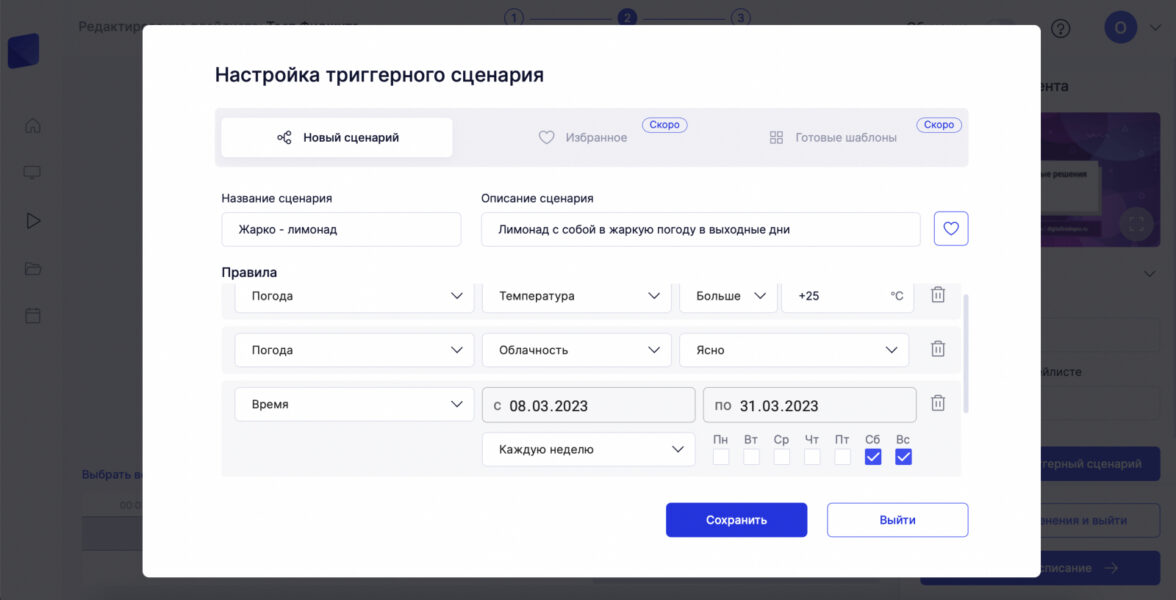
Task: Expand the Температура parameter dropdown
Action: click(576, 296)
